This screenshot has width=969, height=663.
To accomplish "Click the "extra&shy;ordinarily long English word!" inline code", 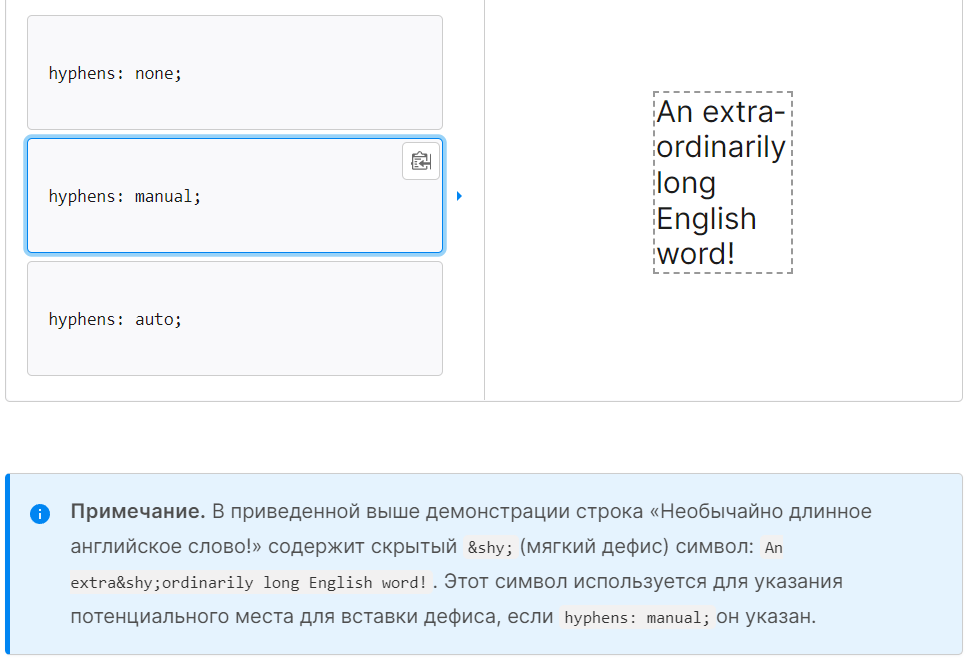I will [x=250, y=582].
